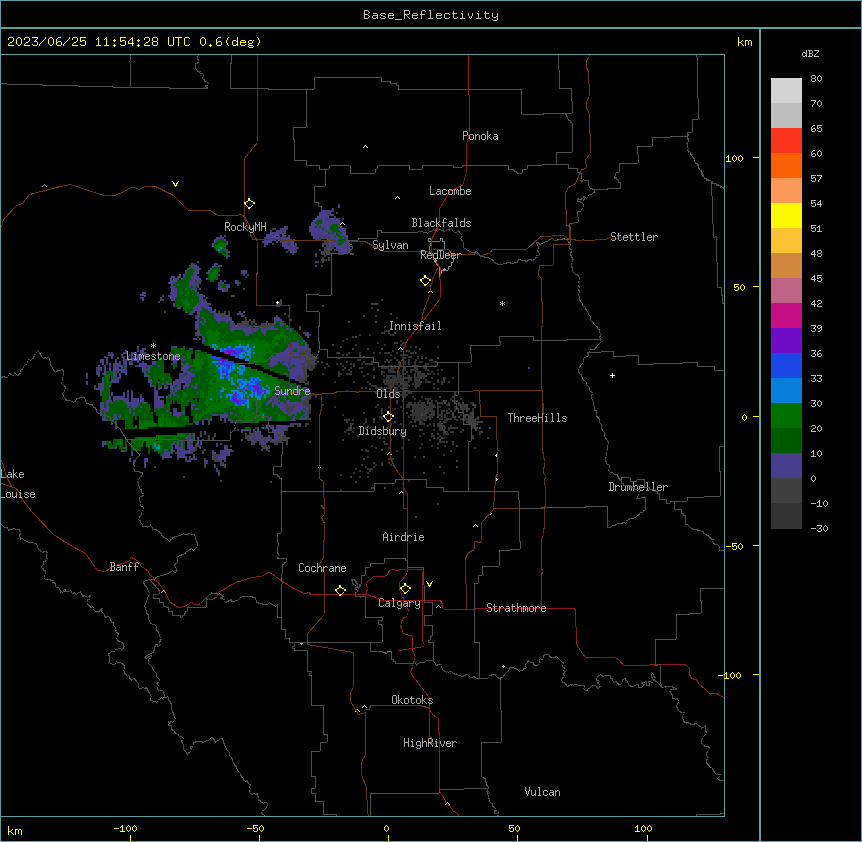Image resolution: width=862 pixels, height=842 pixels.
Task: Pick the orange 57-60 dBZ legend swatch
Action: pyautogui.click(x=786, y=165)
